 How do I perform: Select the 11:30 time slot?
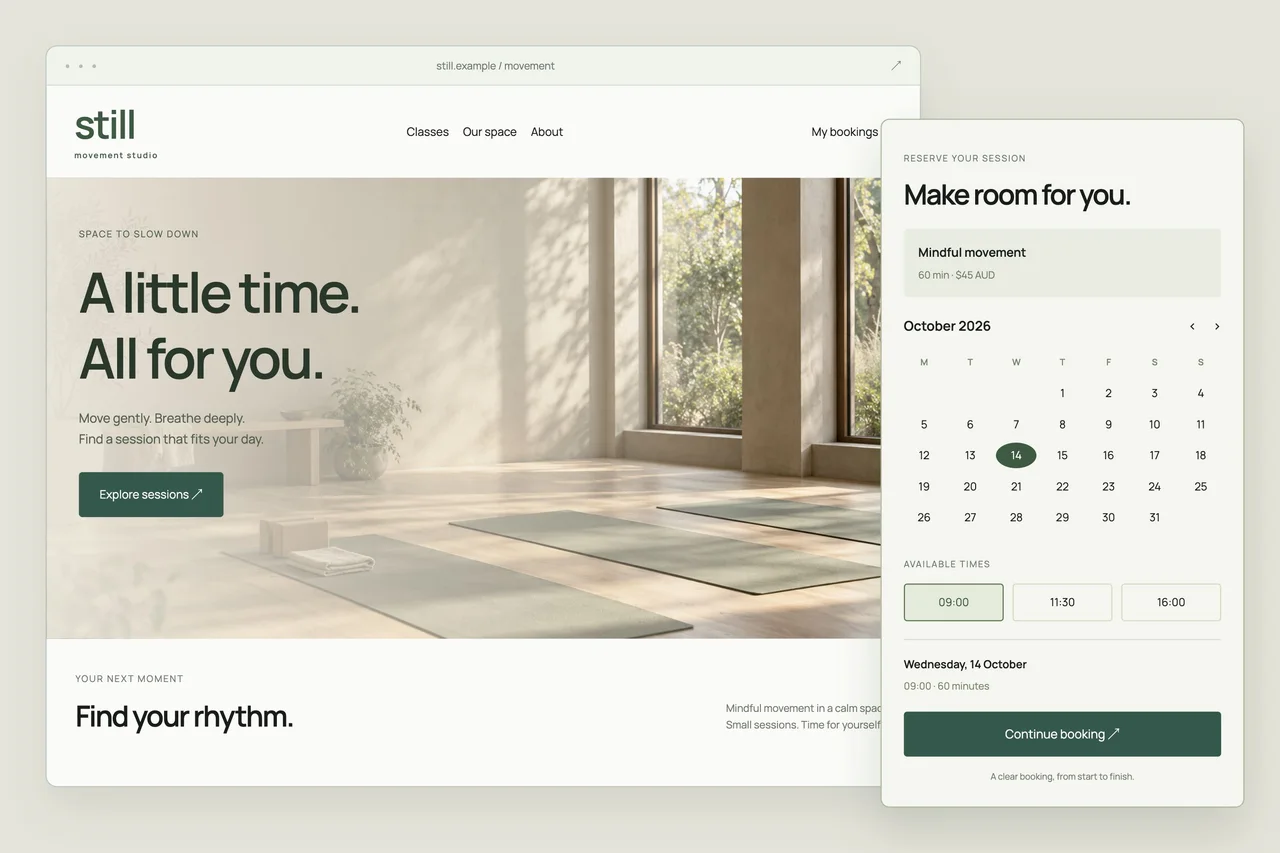point(1062,602)
